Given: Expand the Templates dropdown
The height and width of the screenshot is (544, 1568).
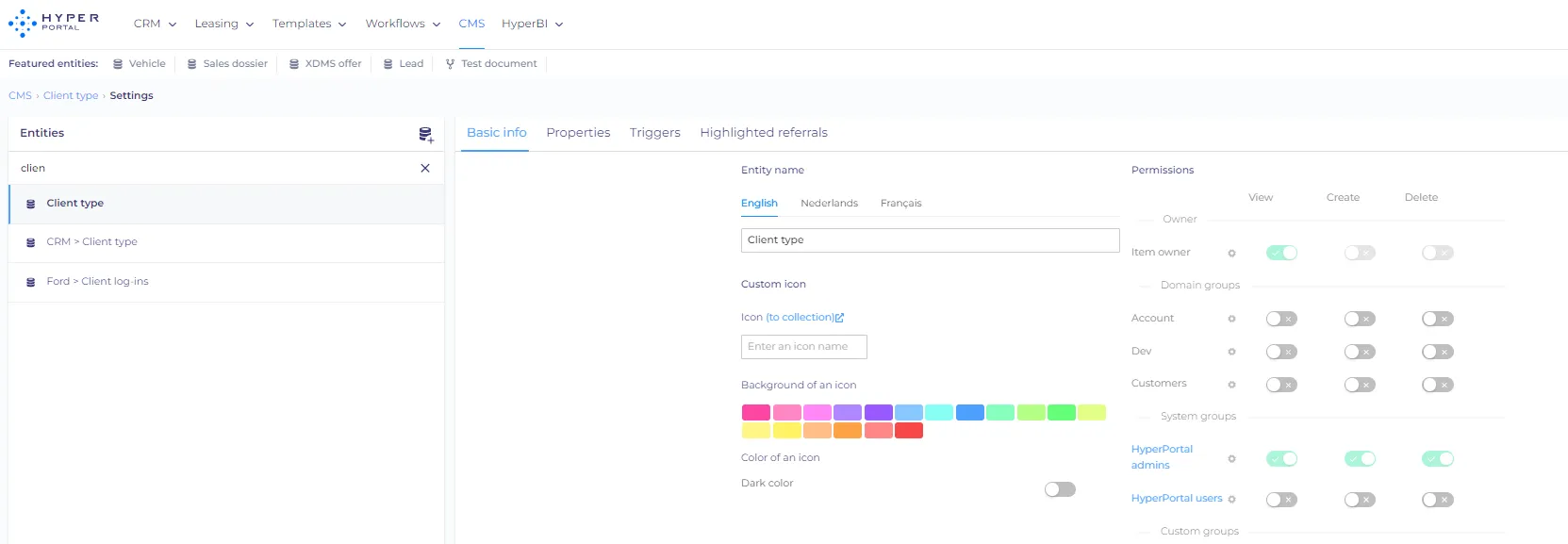Looking at the screenshot, I should tap(309, 24).
